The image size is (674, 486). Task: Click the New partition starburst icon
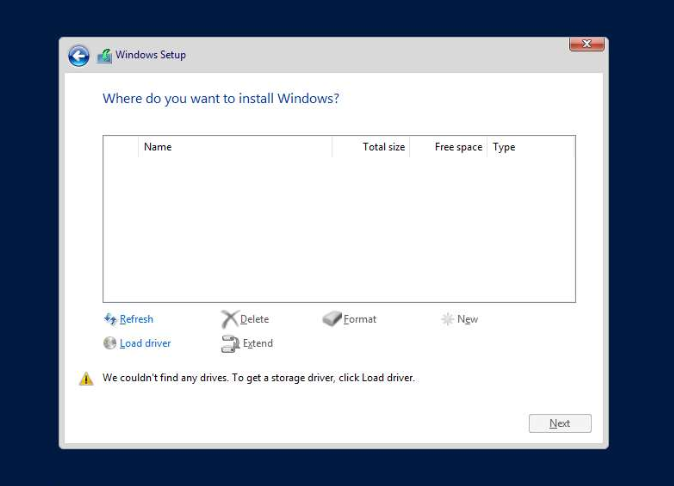(x=447, y=319)
